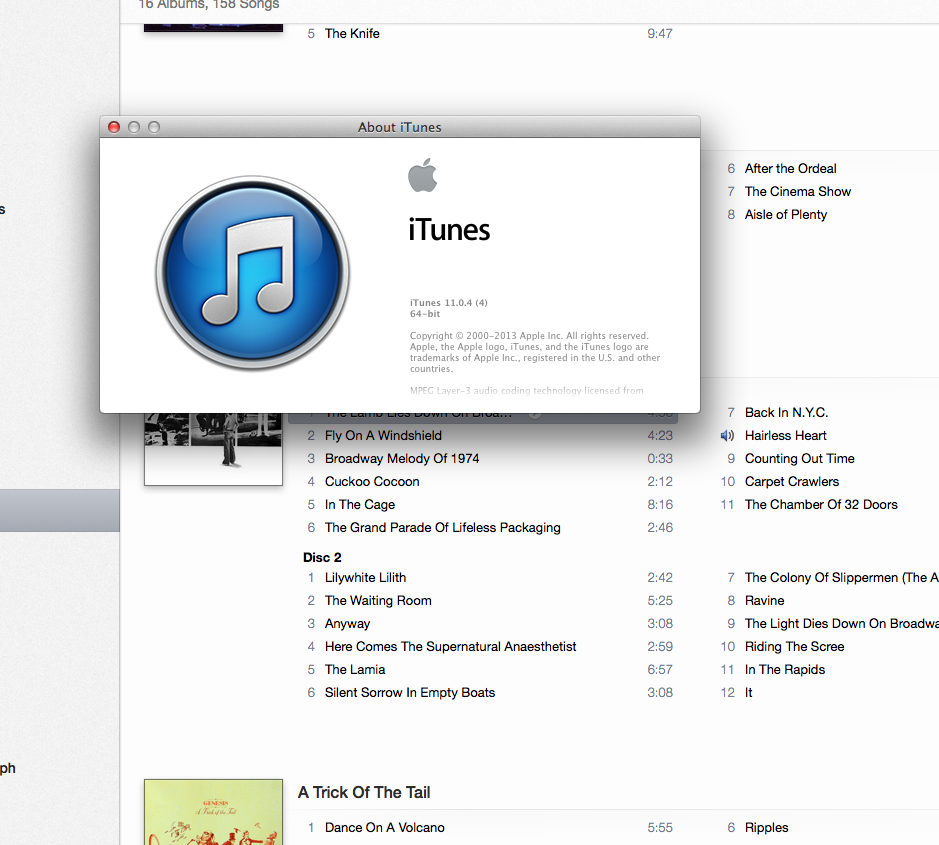The width and height of the screenshot is (939, 845).
Task: Select Back In N.Y.C. from the track list
Action: pyautogui.click(x=785, y=412)
